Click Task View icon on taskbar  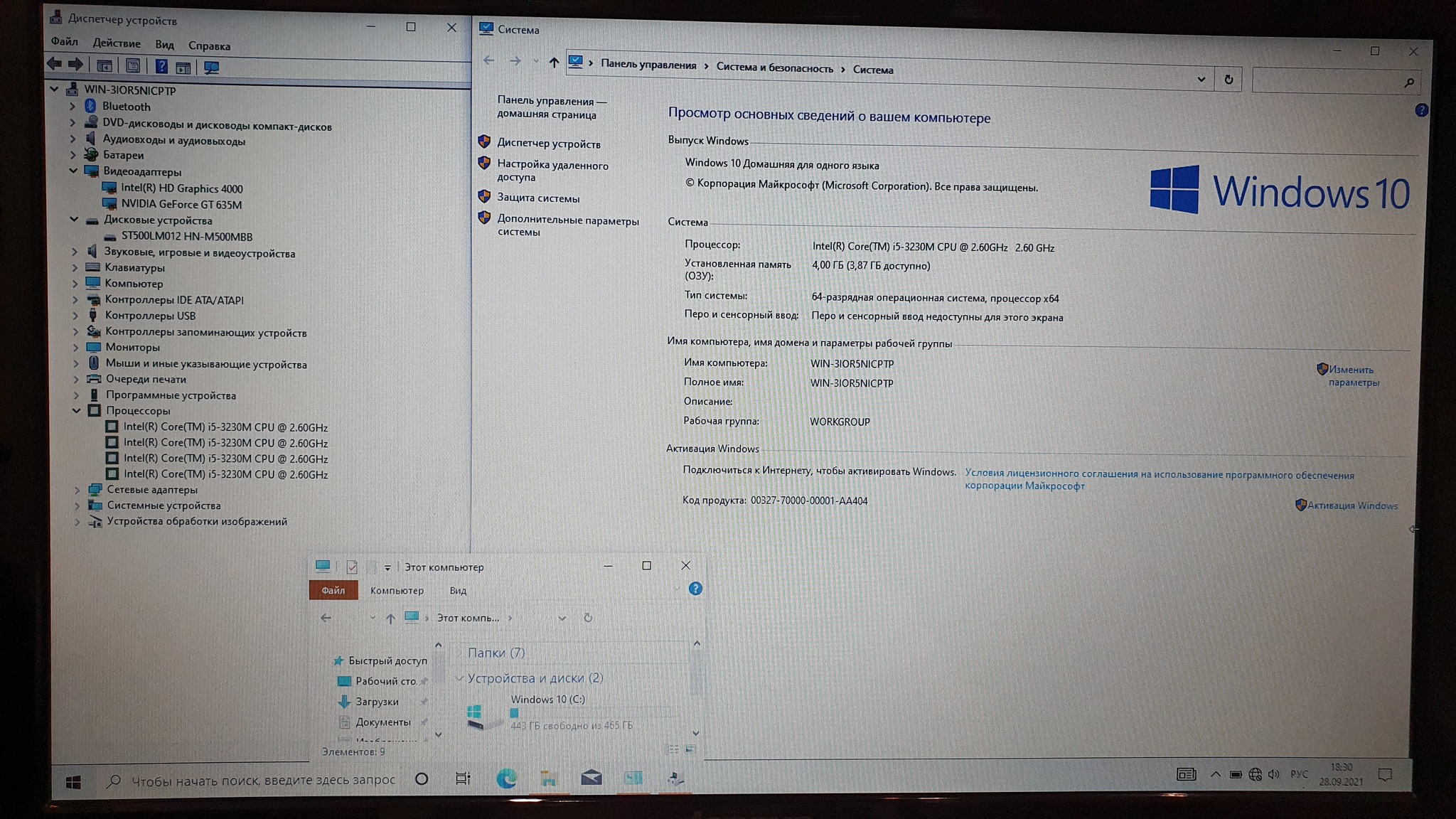tap(463, 778)
